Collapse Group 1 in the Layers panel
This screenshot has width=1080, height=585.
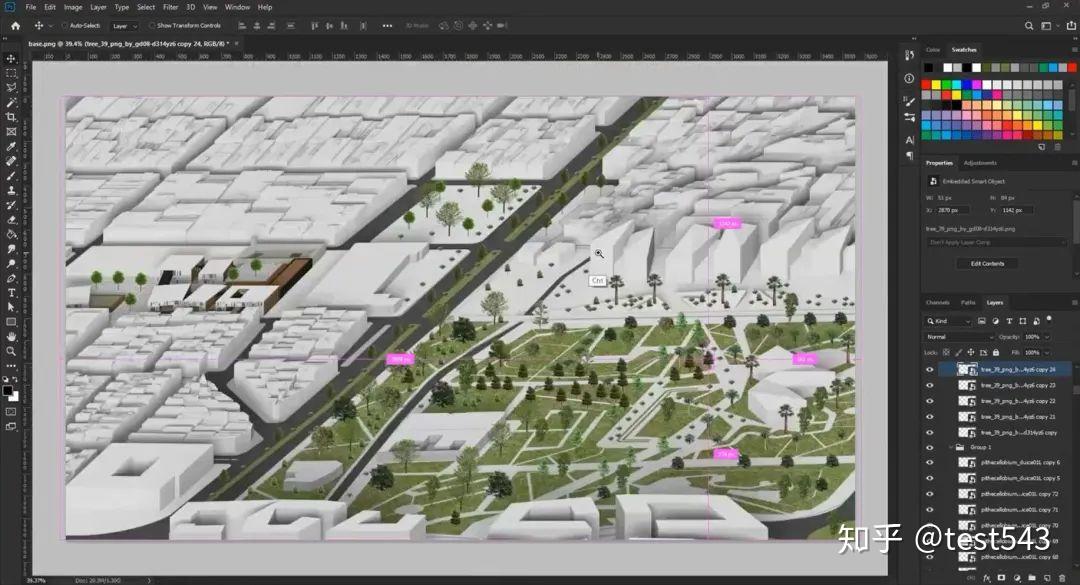coord(952,447)
